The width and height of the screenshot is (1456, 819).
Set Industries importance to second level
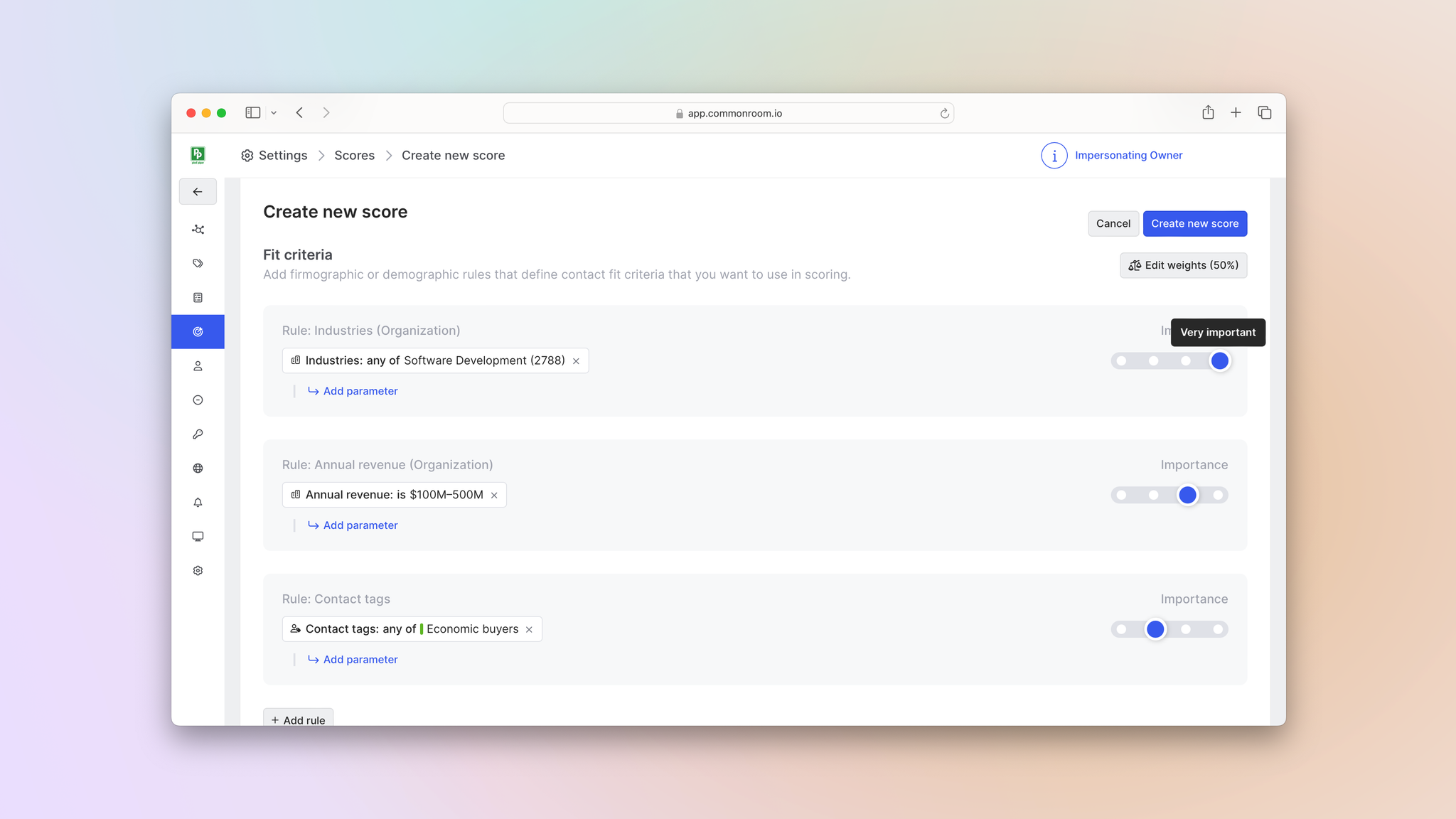point(1153,361)
